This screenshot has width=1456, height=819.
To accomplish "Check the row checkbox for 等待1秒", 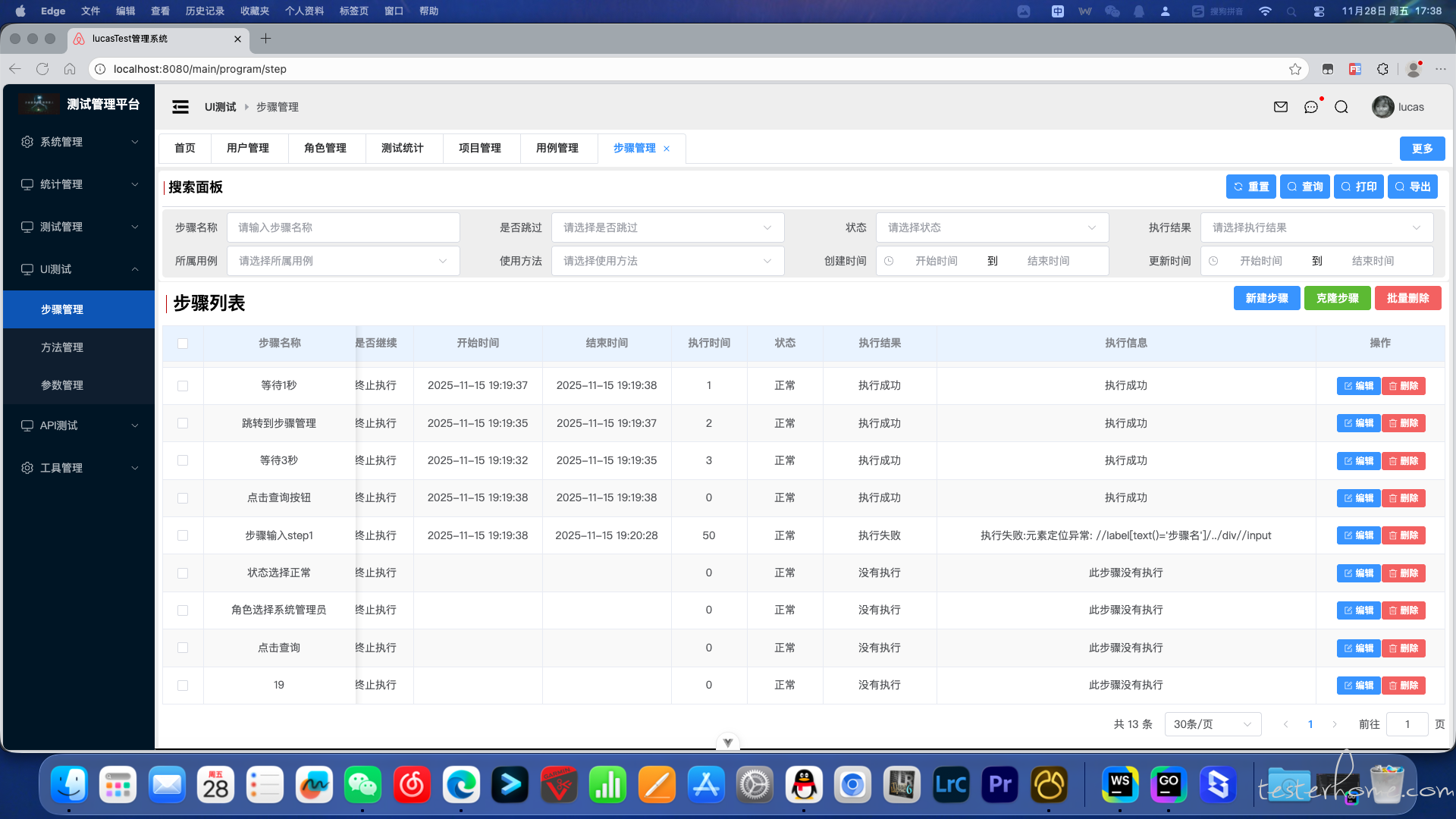I will pyautogui.click(x=183, y=386).
